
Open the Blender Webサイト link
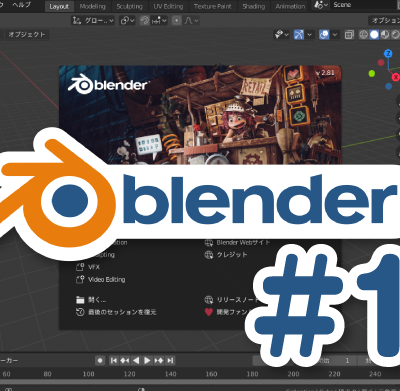(x=243, y=242)
